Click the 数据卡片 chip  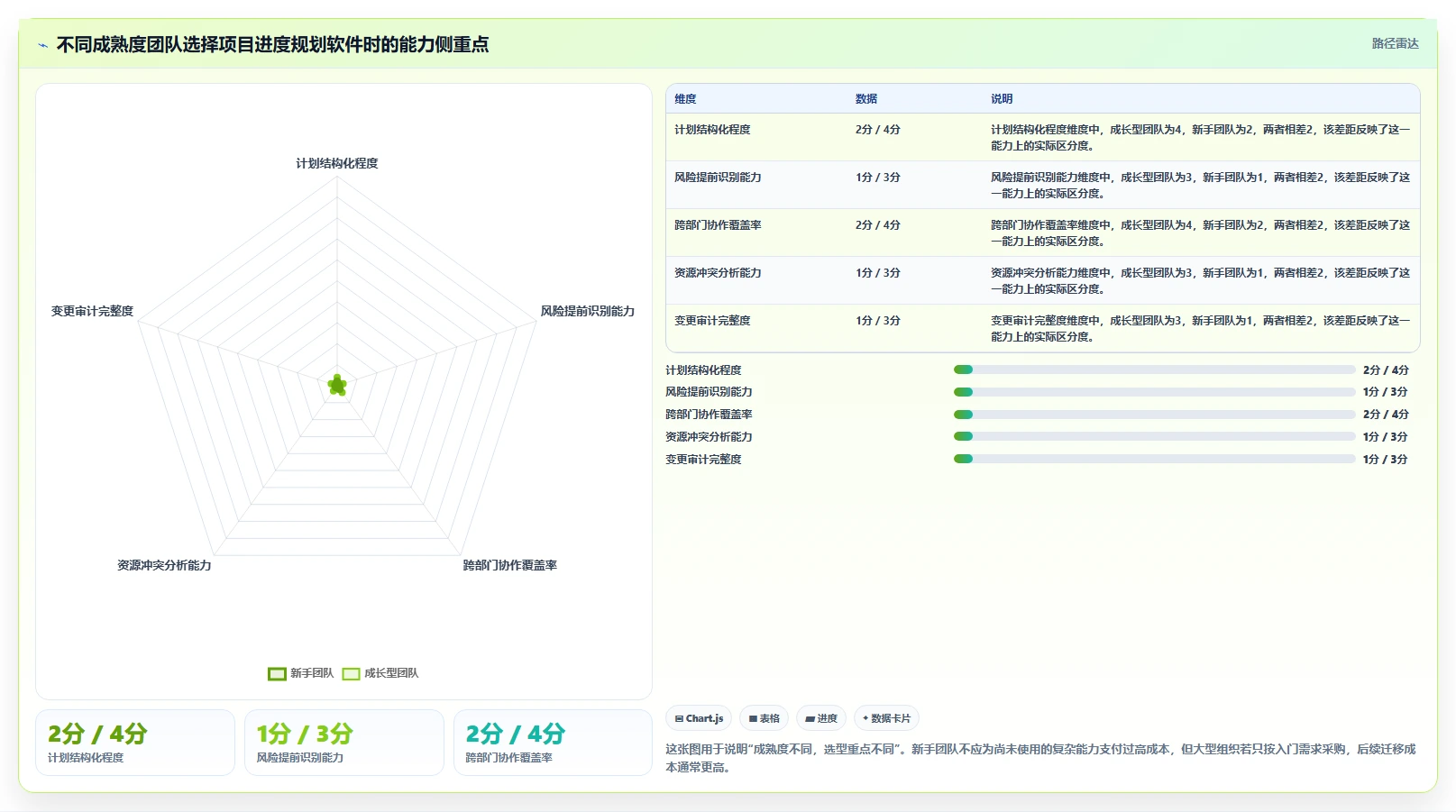(886, 718)
